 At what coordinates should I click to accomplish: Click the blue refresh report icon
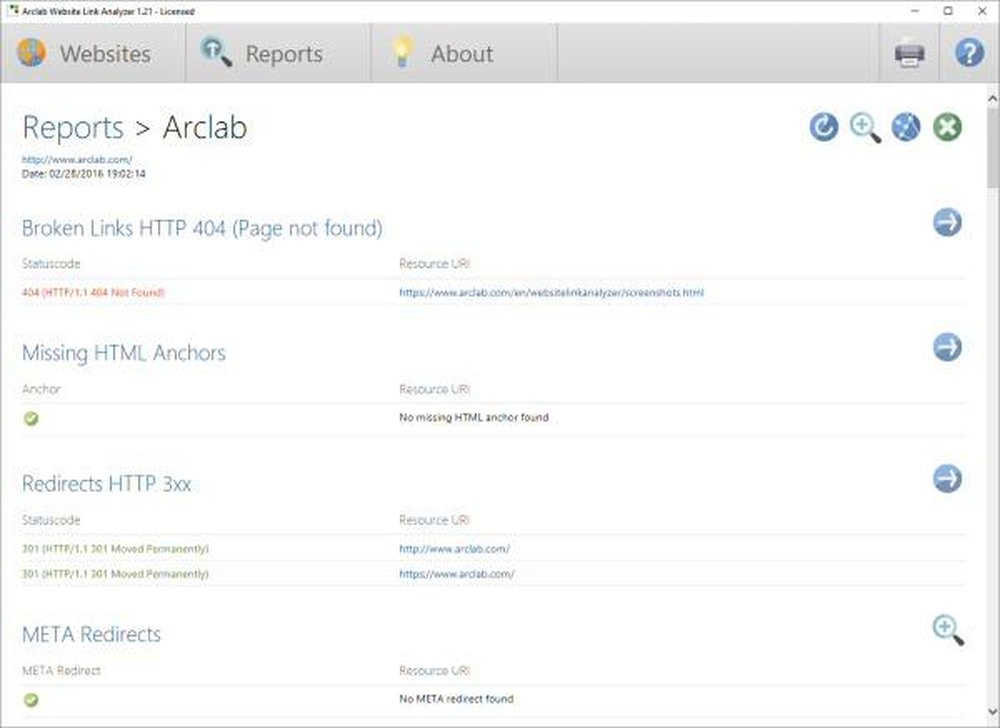click(823, 127)
